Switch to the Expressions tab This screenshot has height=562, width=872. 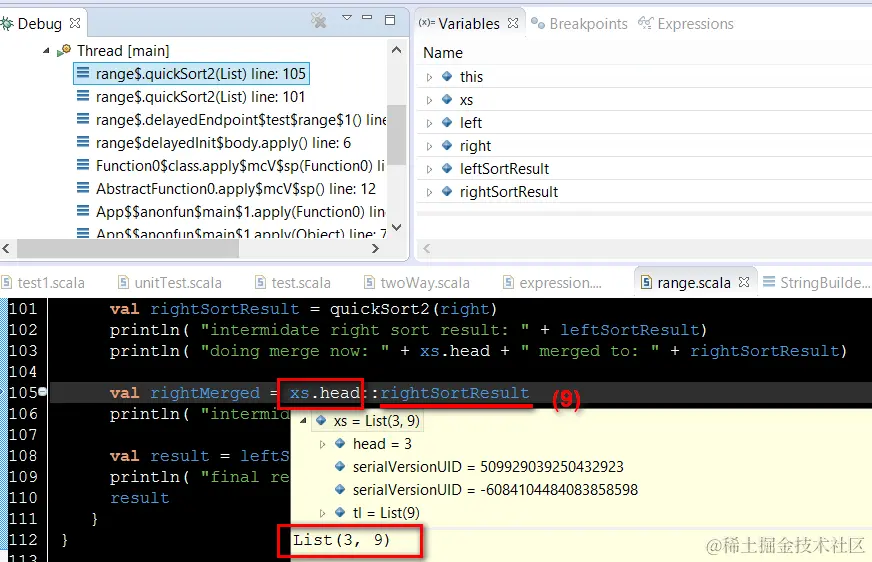tap(686, 24)
